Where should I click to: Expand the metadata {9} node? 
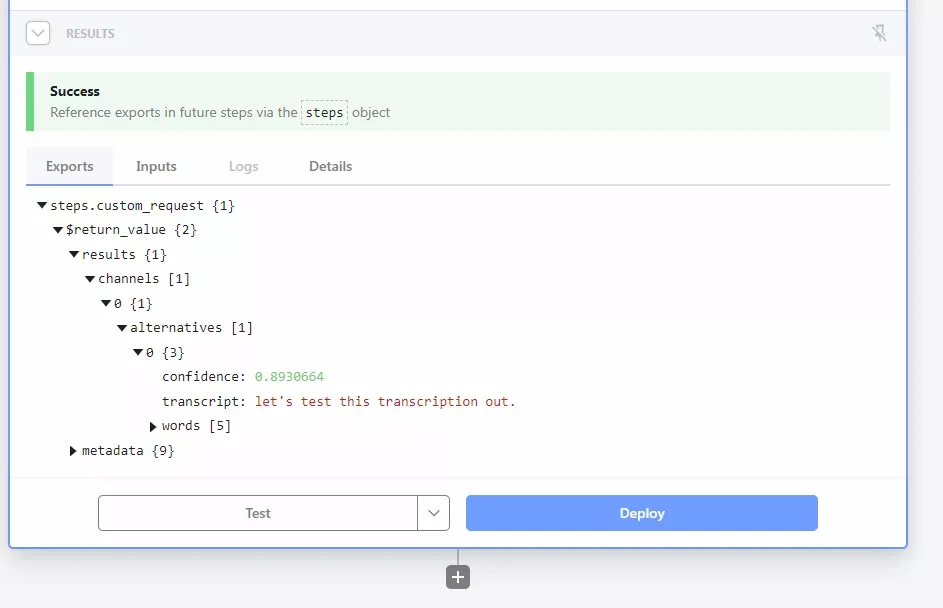[x=73, y=451]
